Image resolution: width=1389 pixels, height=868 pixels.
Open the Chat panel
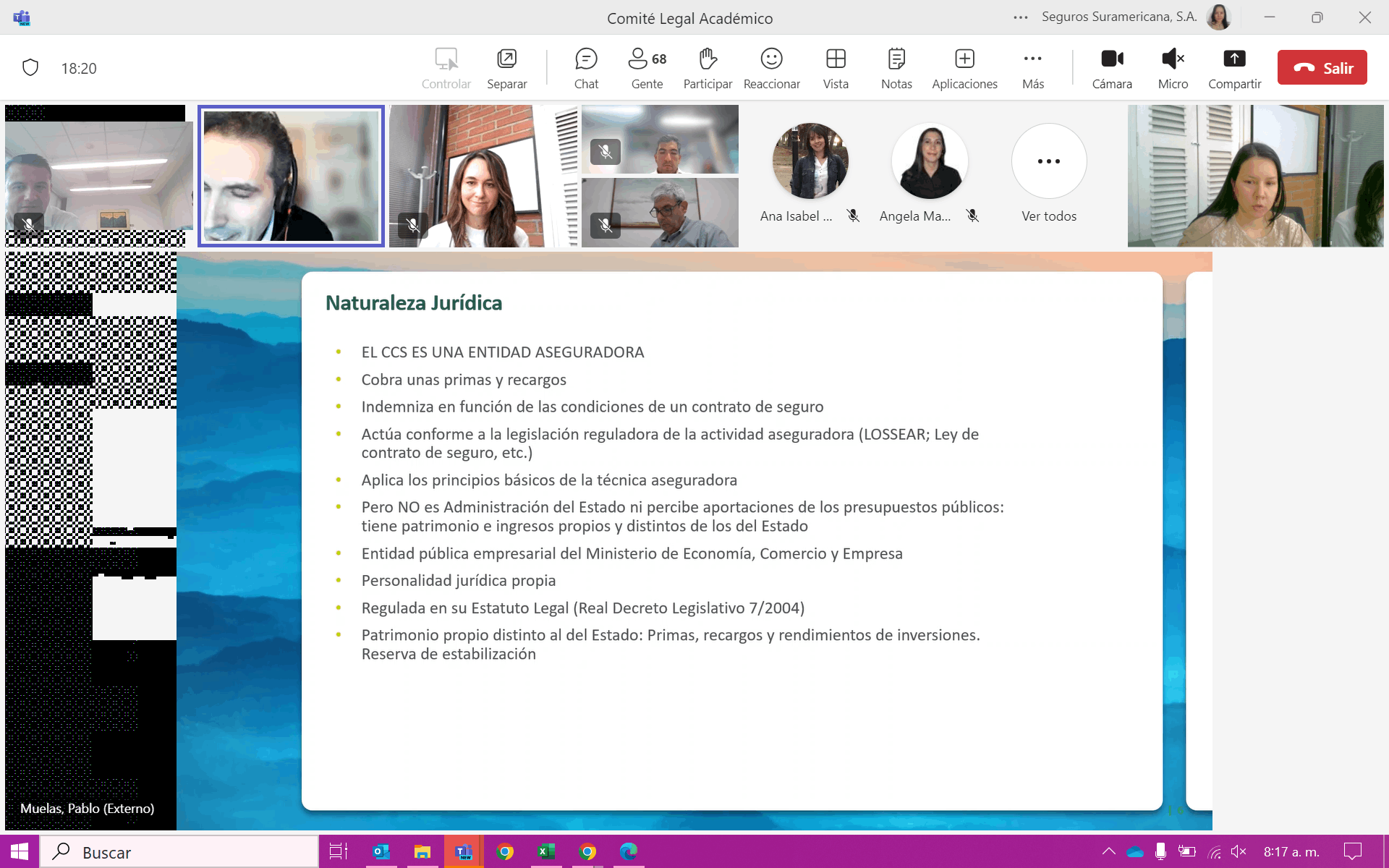pos(586,68)
